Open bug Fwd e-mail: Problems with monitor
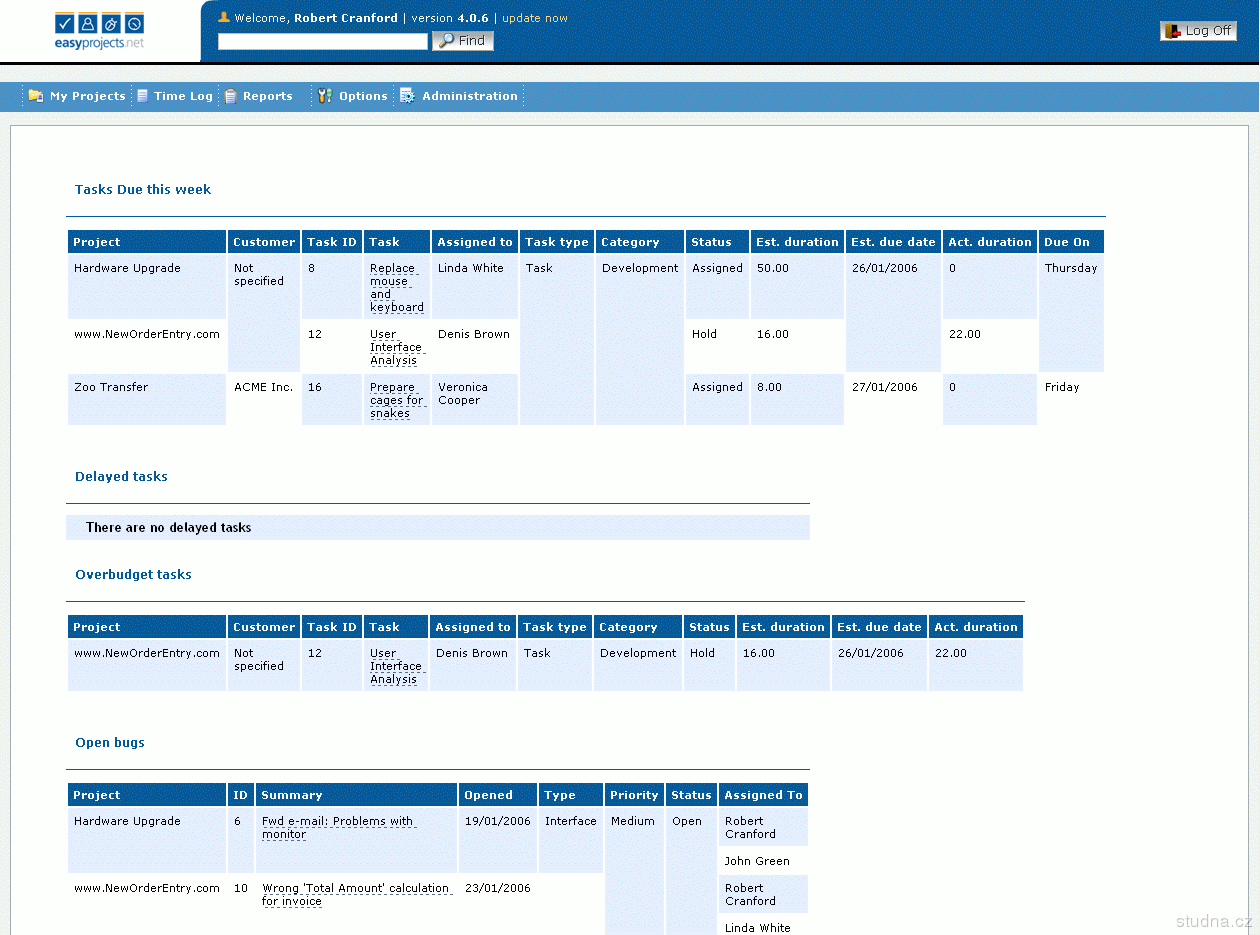Viewport: 1260px width, 935px height. (x=338, y=828)
